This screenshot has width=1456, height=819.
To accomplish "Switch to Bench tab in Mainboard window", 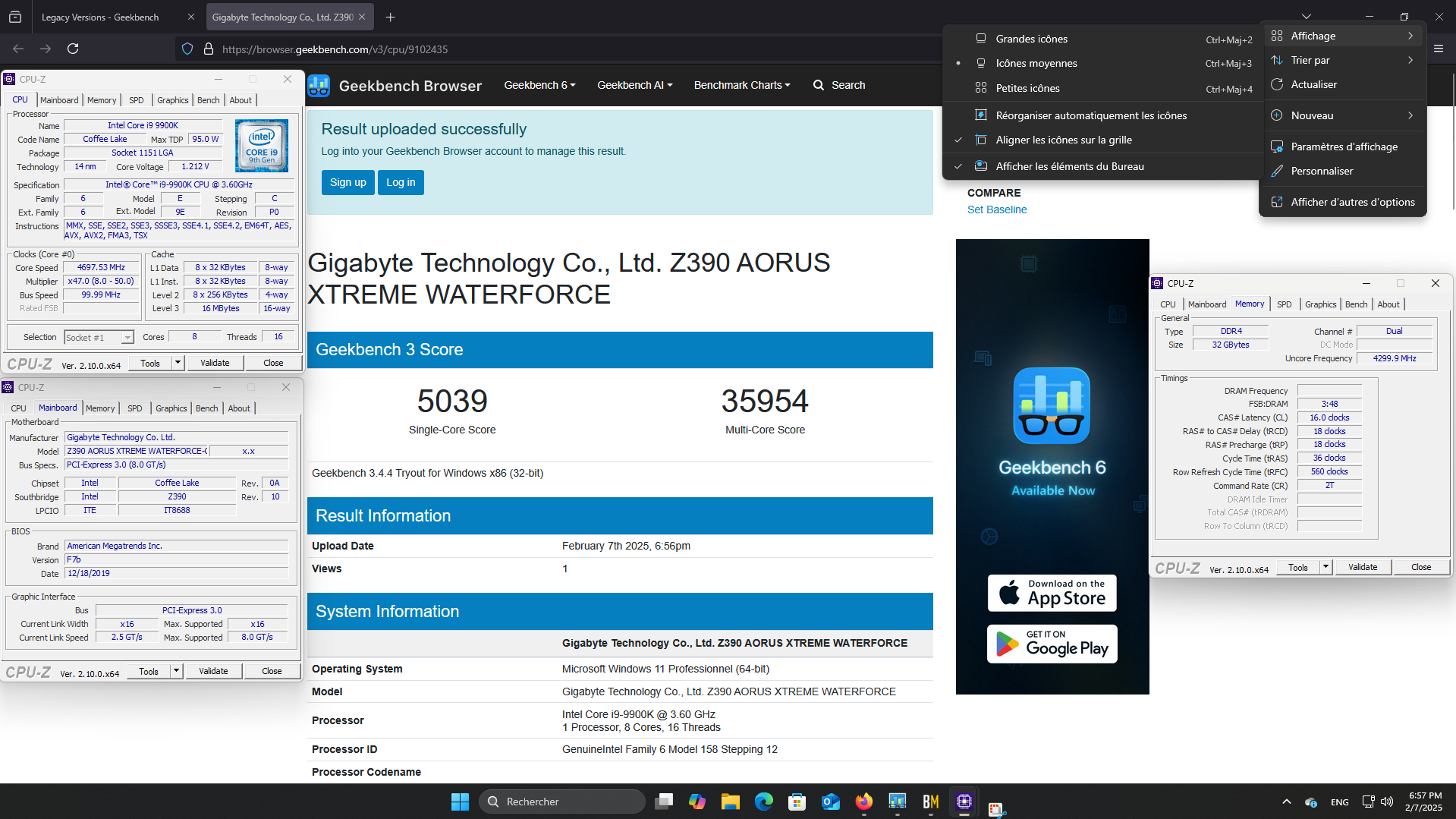I will coord(206,408).
